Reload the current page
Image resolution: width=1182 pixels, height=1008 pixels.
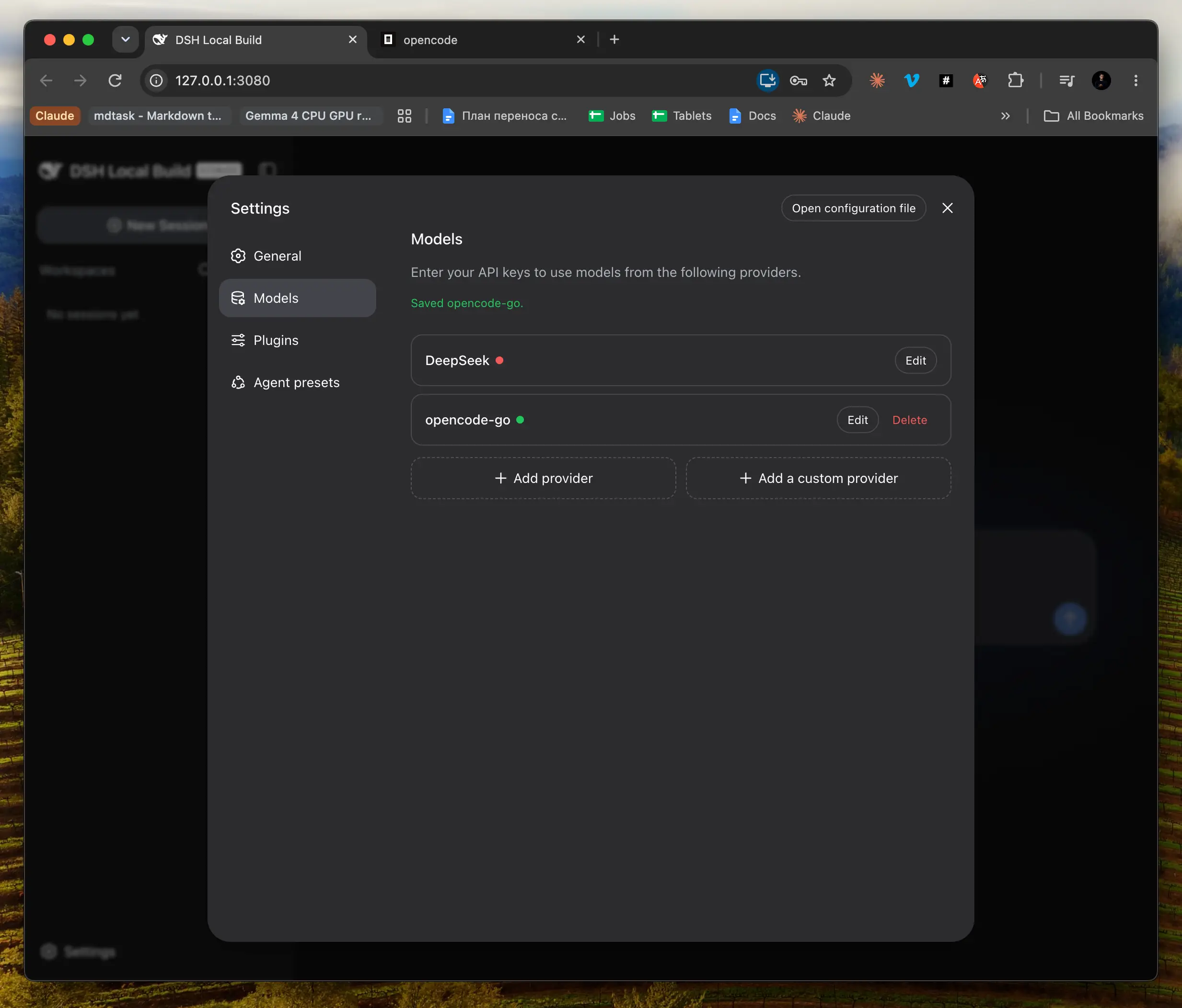(x=115, y=80)
